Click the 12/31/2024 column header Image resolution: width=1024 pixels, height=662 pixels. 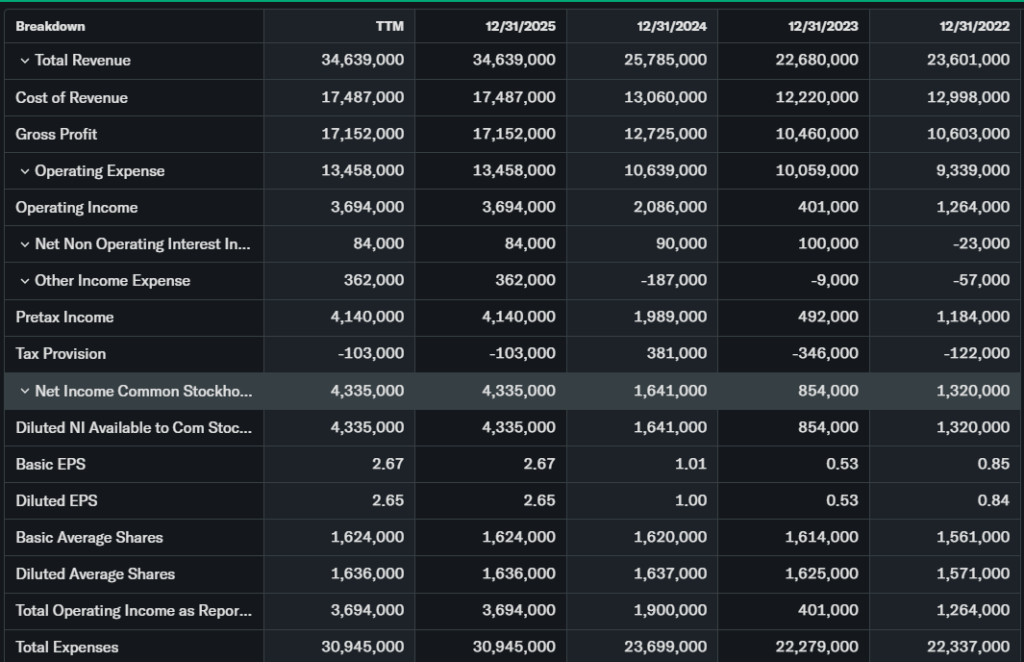click(x=671, y=26)
